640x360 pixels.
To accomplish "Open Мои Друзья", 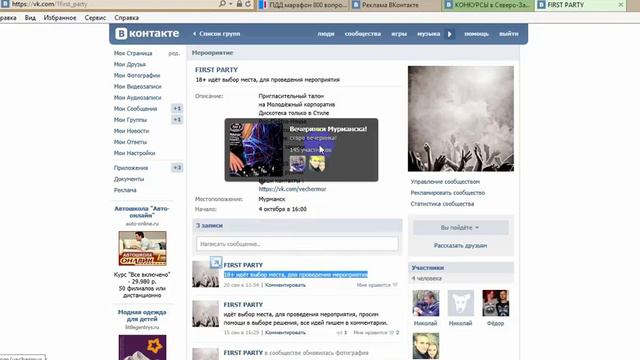I will pos(130,64).
